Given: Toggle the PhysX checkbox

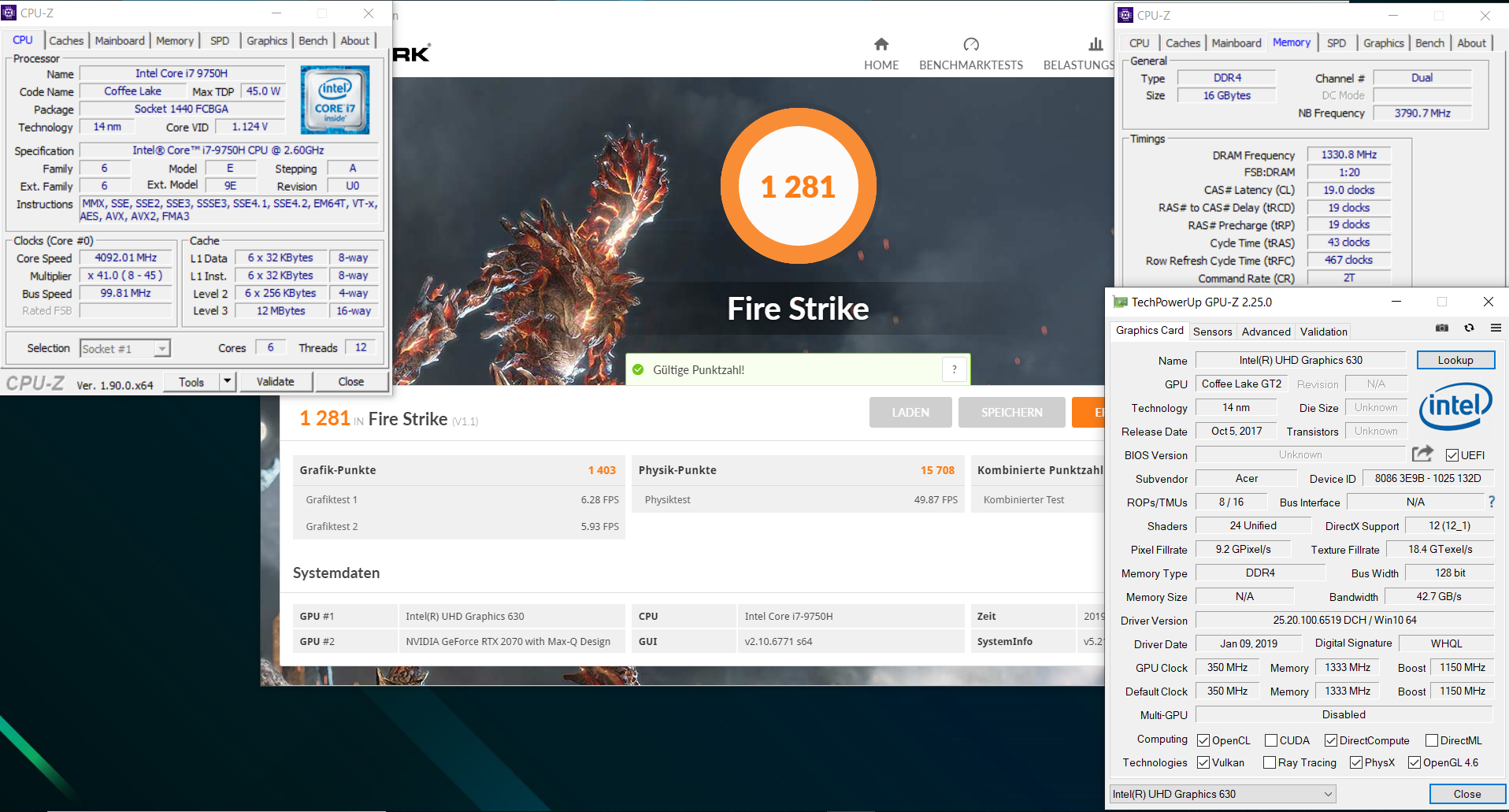Looking at the screenshot, I should pyautogui.click(x=1356, y=762).
